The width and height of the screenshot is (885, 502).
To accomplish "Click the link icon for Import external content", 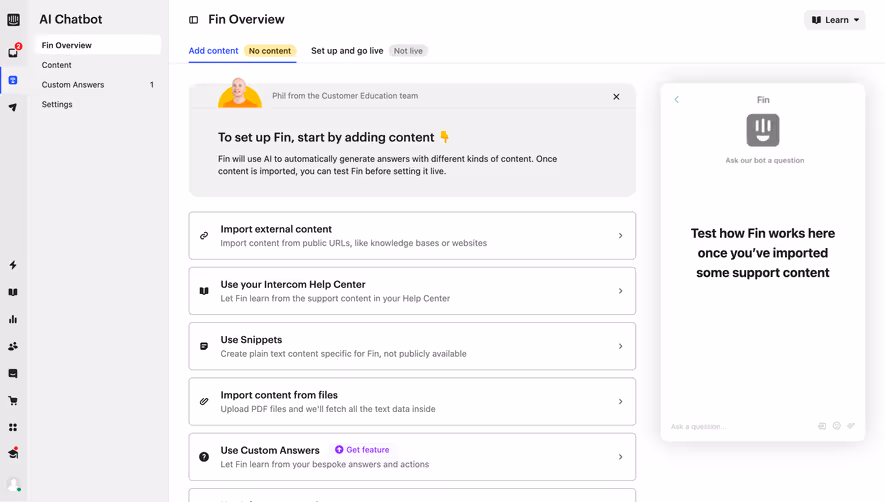I will point(204,235).
